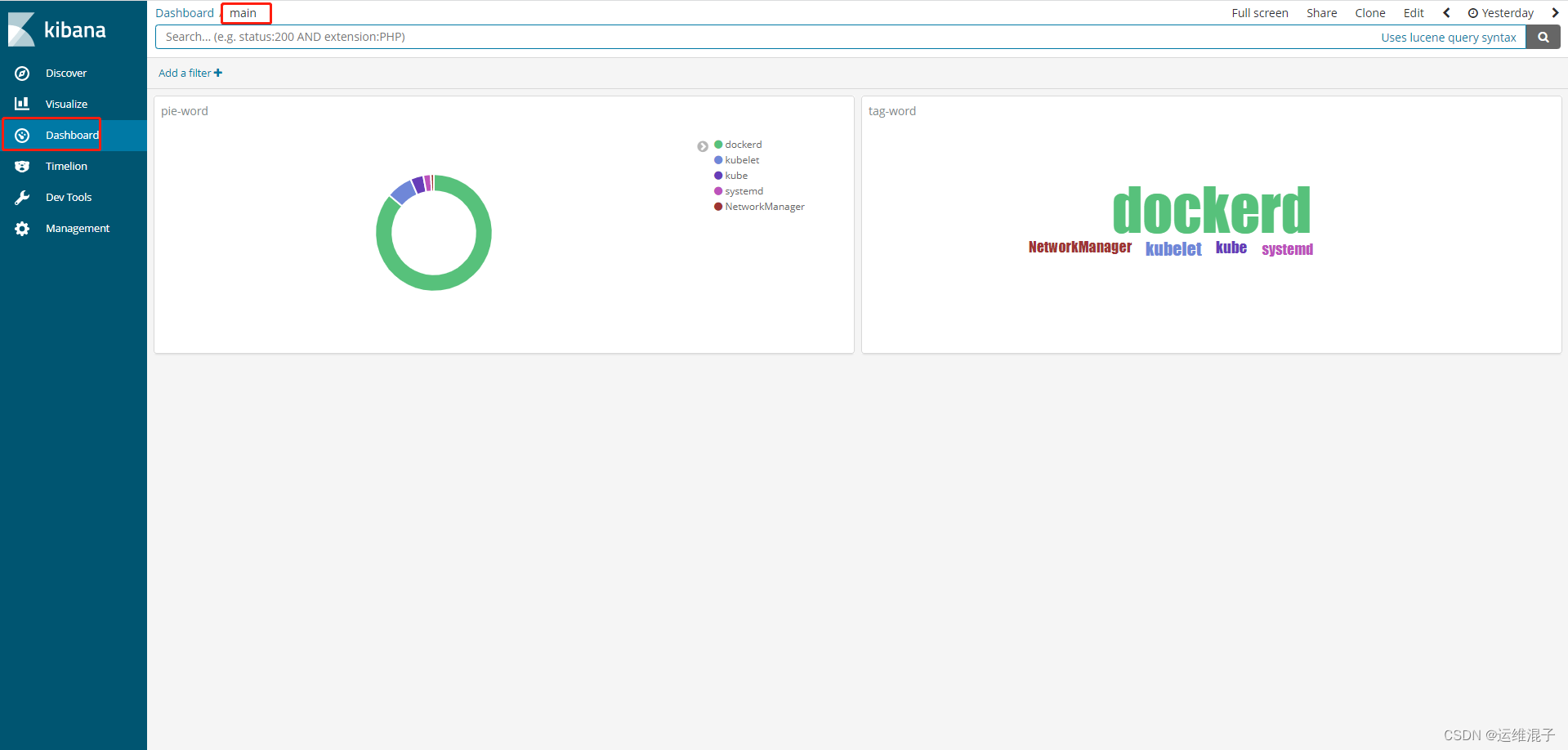Click the blue kubelet donut slice

(402, 192)
